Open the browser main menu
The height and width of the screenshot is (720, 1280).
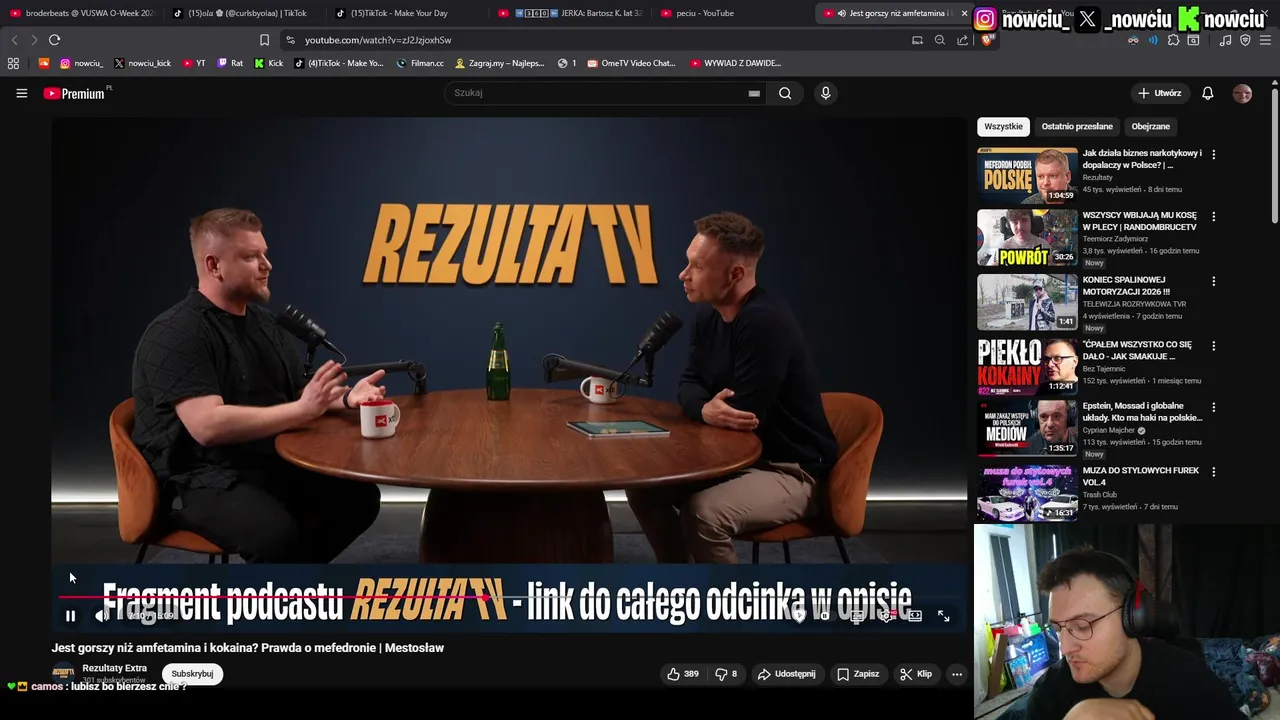click(1265, 40)
